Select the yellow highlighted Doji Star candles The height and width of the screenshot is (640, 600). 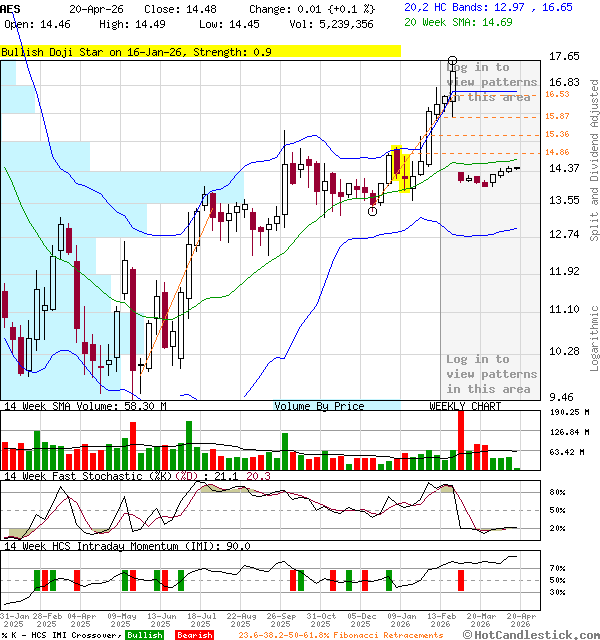402,169
